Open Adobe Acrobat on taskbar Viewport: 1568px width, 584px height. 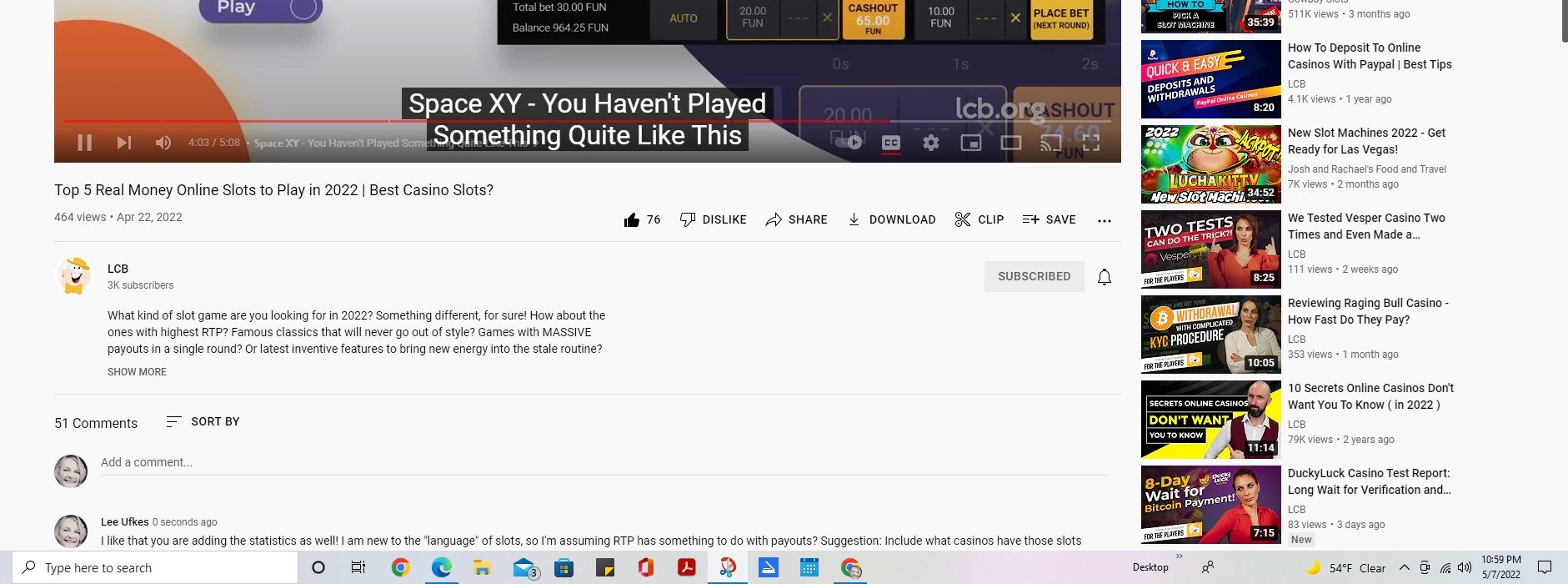[x=686, y=567]
